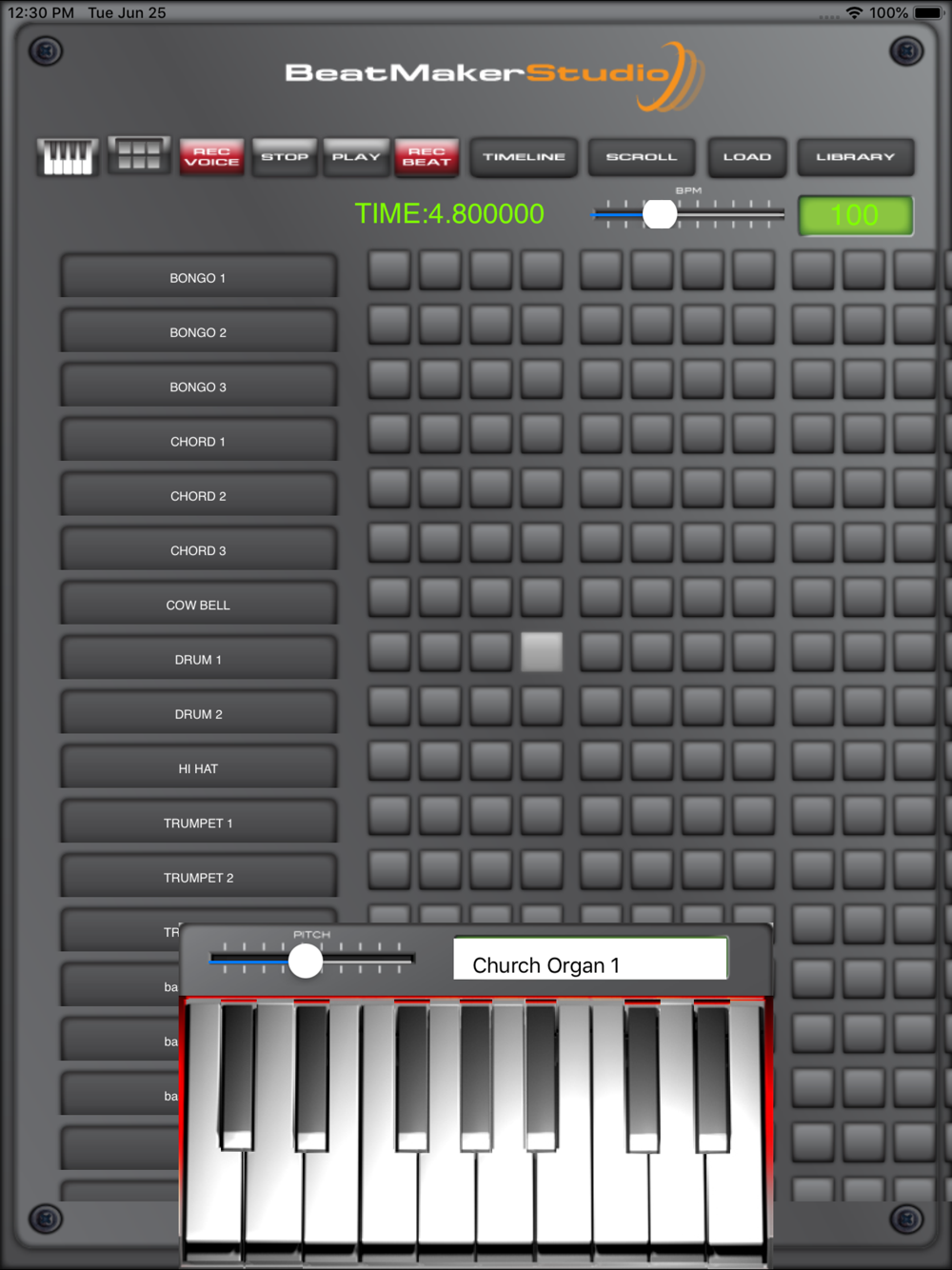Image resolution: width=952 pixels, height=1270 pixels.
Task: Play the TRUMPET 2 sound
Action: click(x=198, y=877)
